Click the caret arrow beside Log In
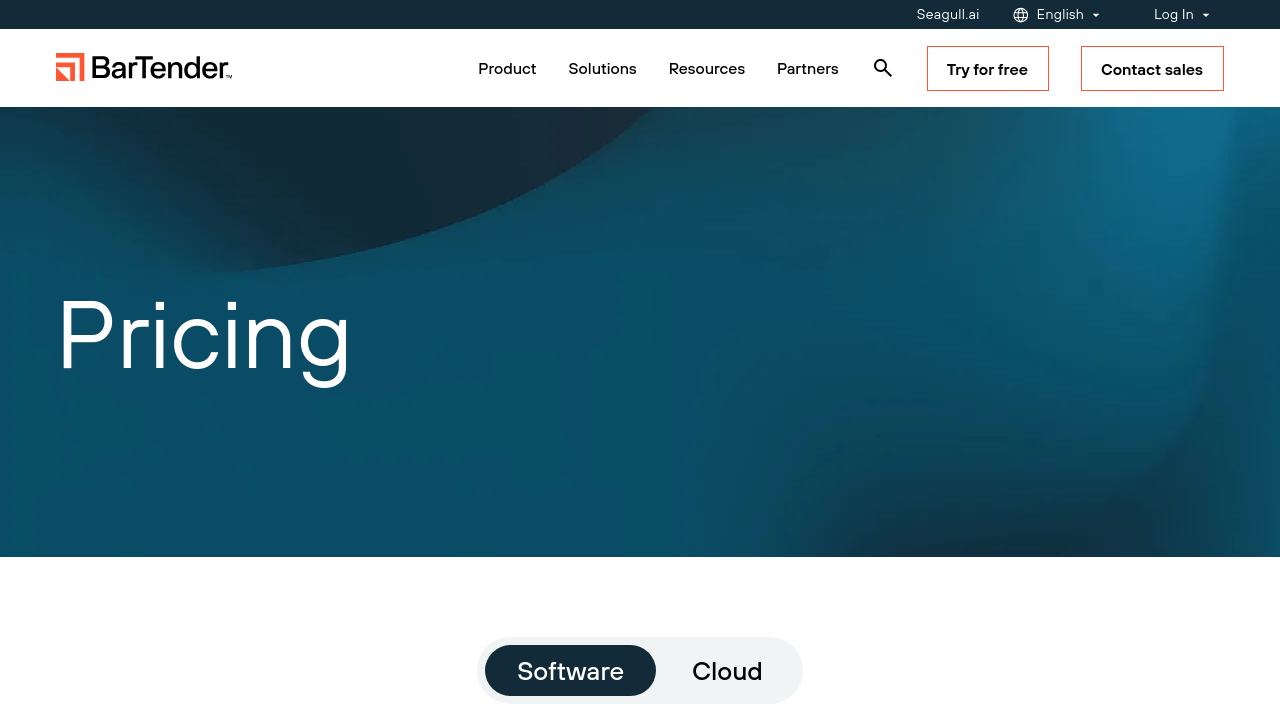The image size is (1280, 720). point(1206,15)
